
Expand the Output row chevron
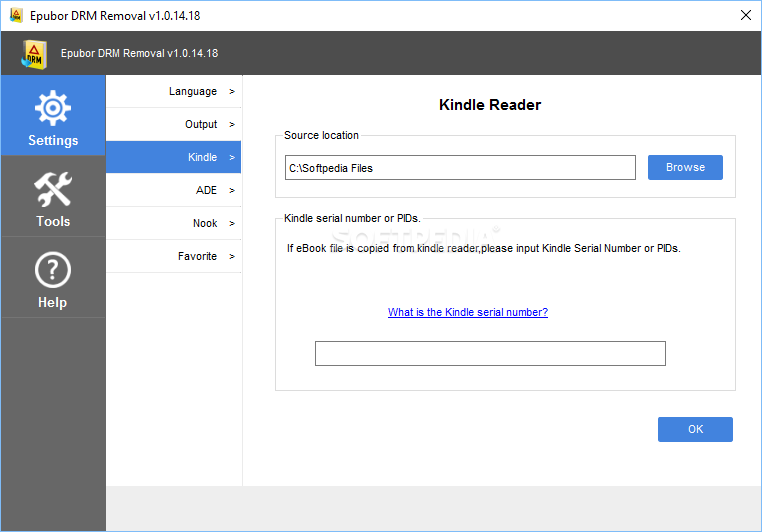point(232,124)
